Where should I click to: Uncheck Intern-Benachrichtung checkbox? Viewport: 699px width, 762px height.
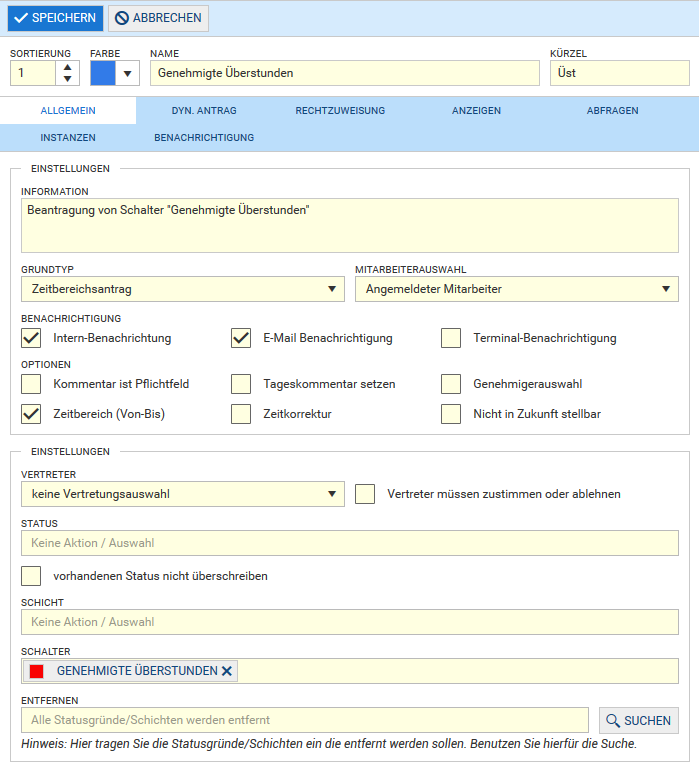coord(31,338)
